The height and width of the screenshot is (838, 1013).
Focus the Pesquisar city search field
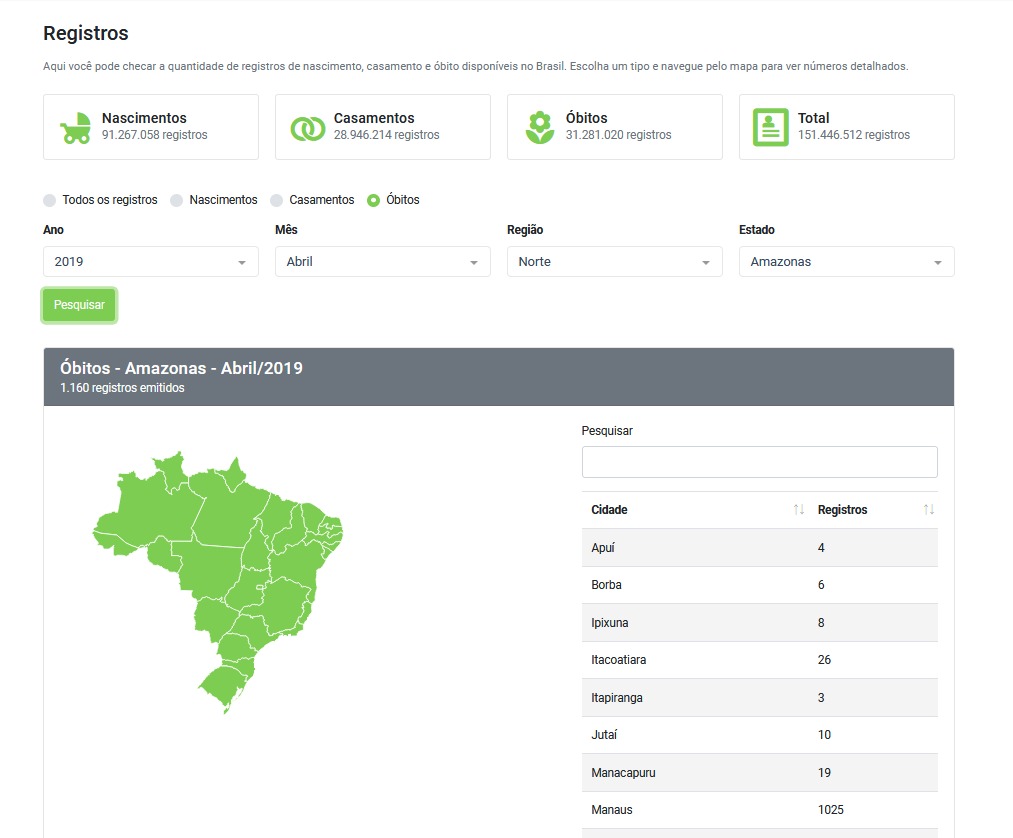(x=759, y=462)
